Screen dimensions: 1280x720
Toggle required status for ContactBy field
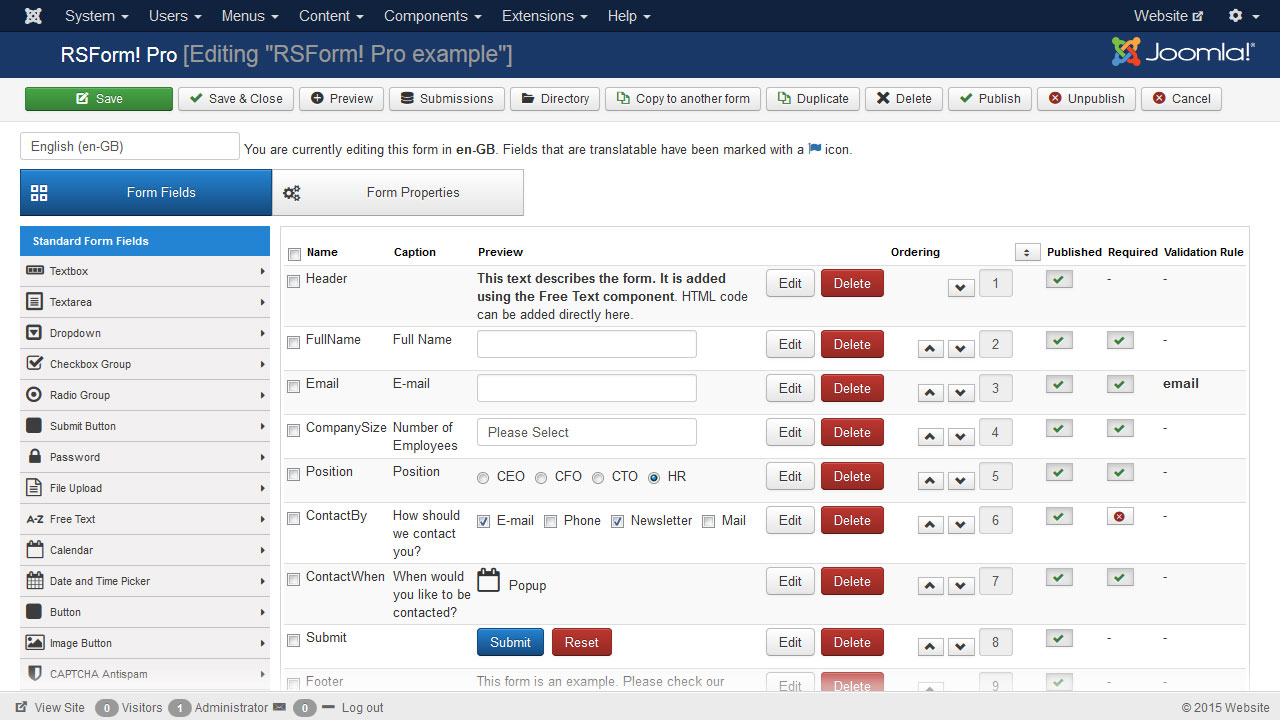[1120, 517]
